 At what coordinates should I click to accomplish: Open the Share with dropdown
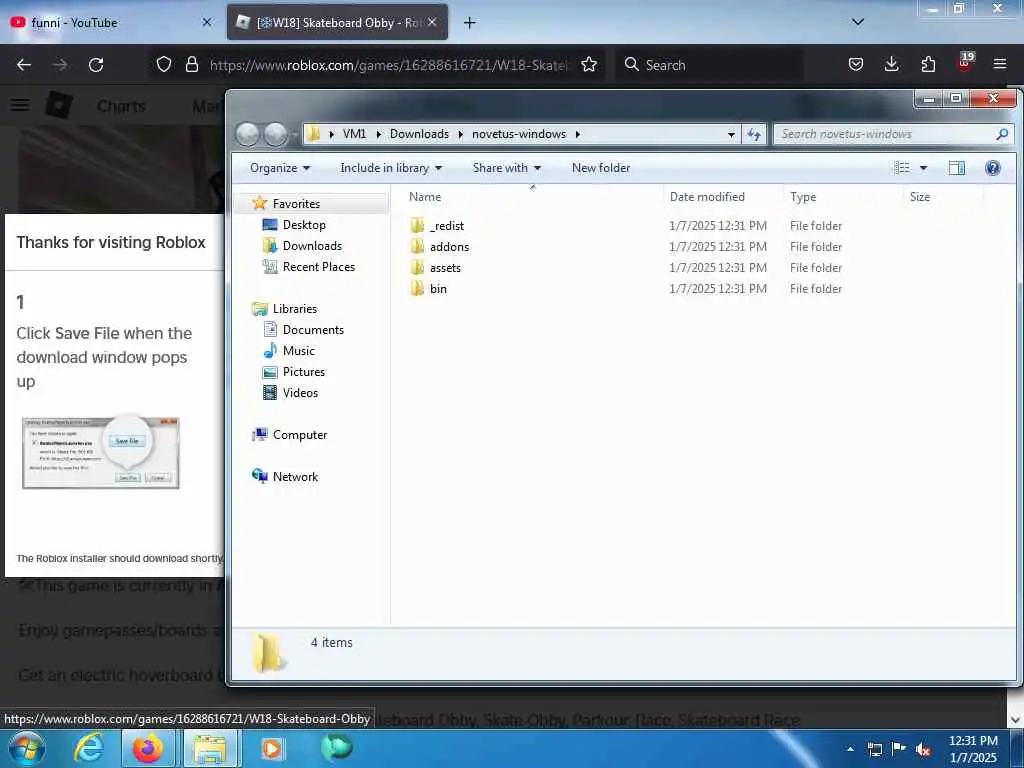tap(507, 168)
